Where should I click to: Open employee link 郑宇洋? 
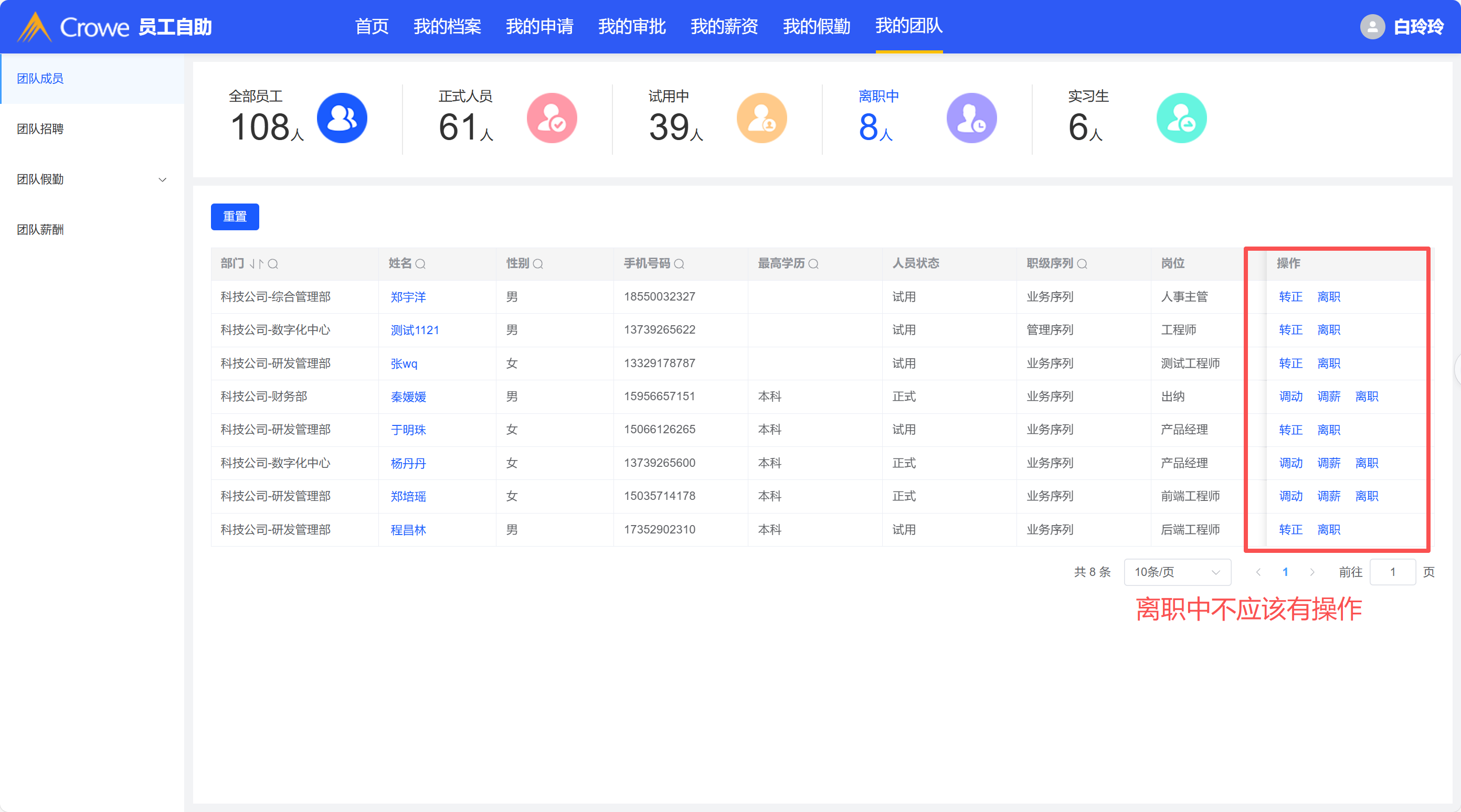coord(408,297)
